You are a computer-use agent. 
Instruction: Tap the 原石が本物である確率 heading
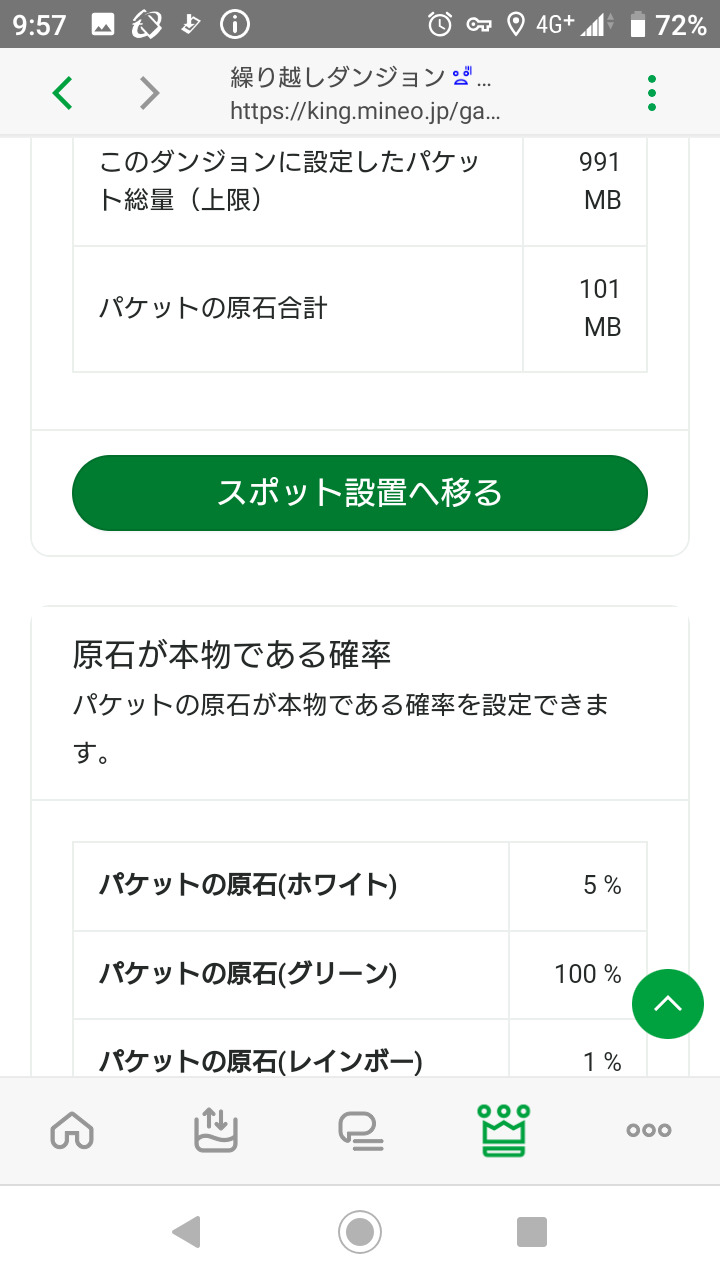[x=232, y=655]
